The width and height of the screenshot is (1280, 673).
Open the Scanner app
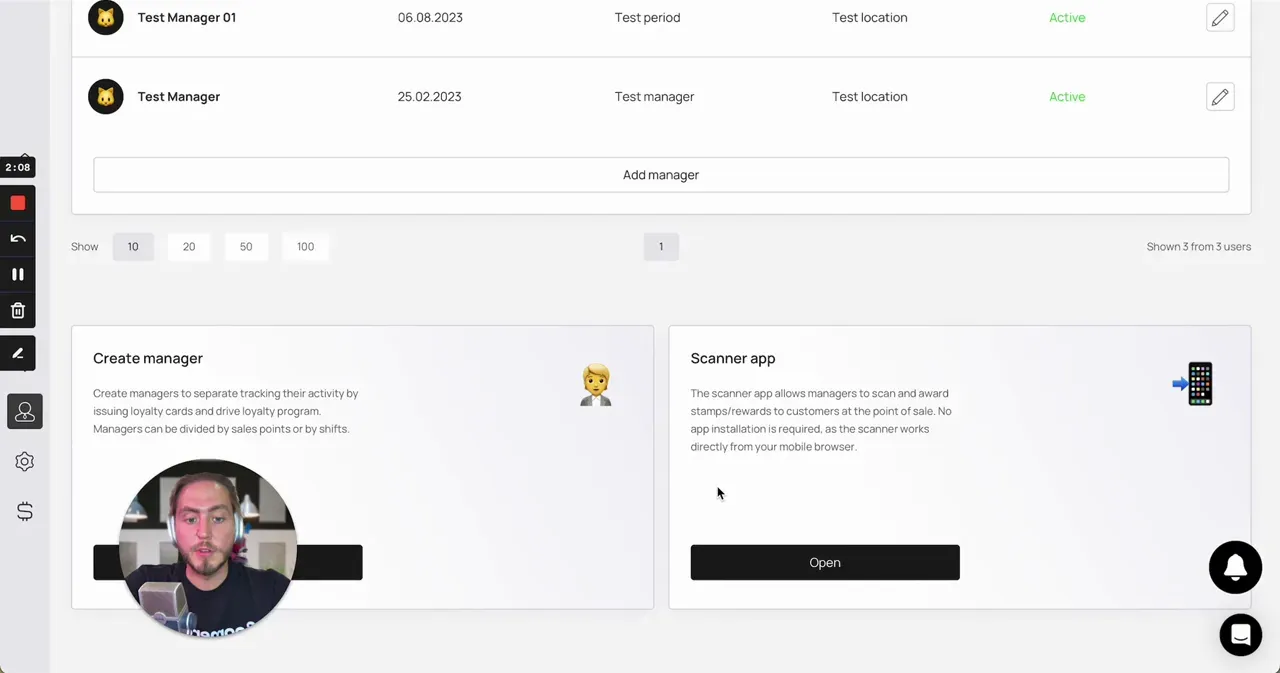click(x=825, y=563)
